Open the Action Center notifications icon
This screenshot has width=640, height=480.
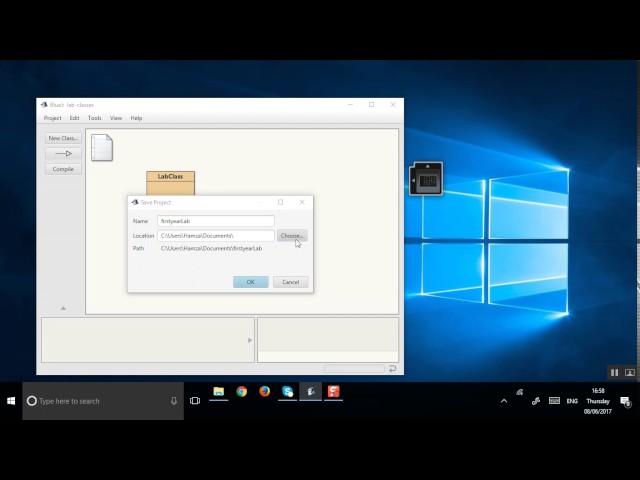626,402
